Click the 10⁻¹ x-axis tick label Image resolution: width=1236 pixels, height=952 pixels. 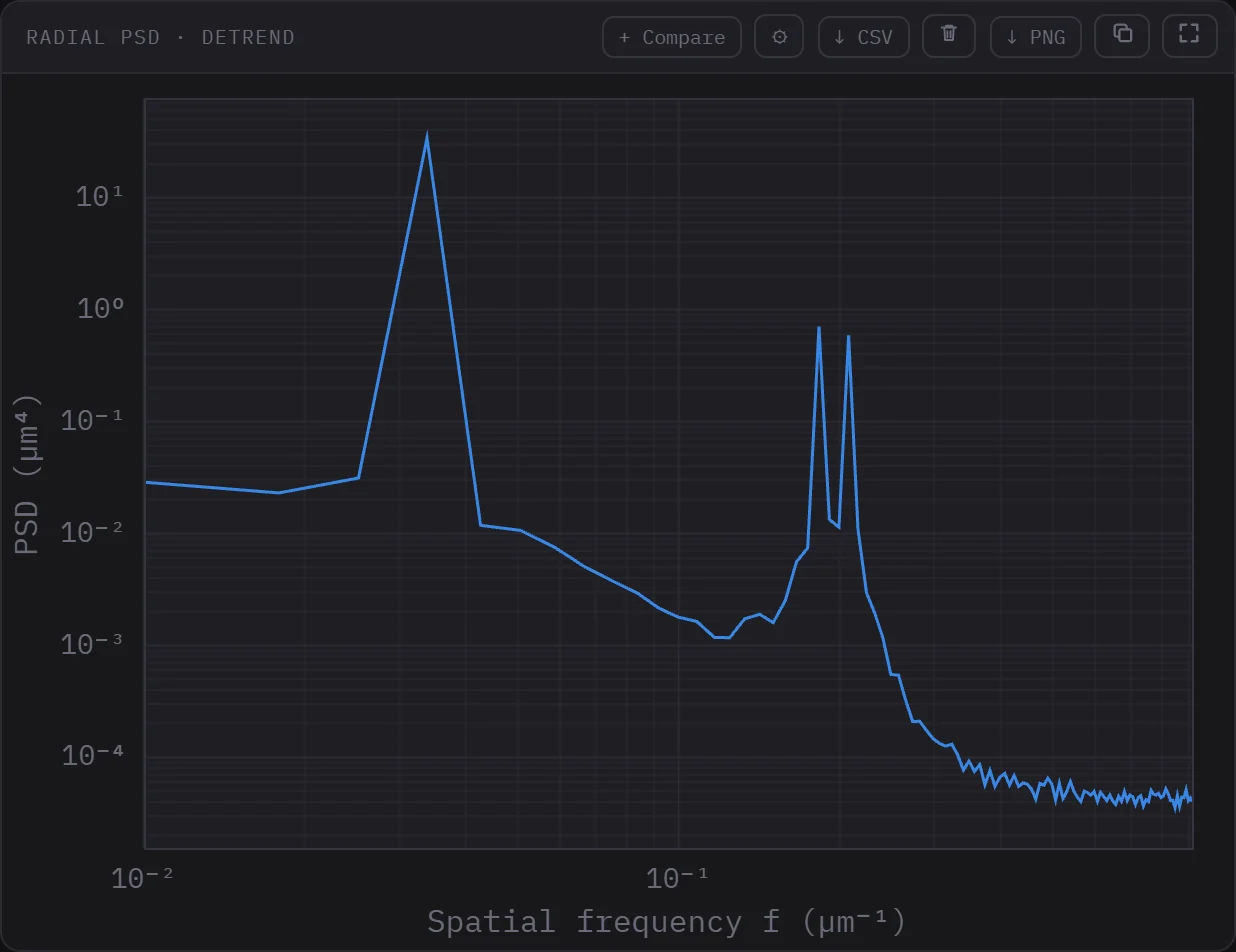click(x=675, y=878)
